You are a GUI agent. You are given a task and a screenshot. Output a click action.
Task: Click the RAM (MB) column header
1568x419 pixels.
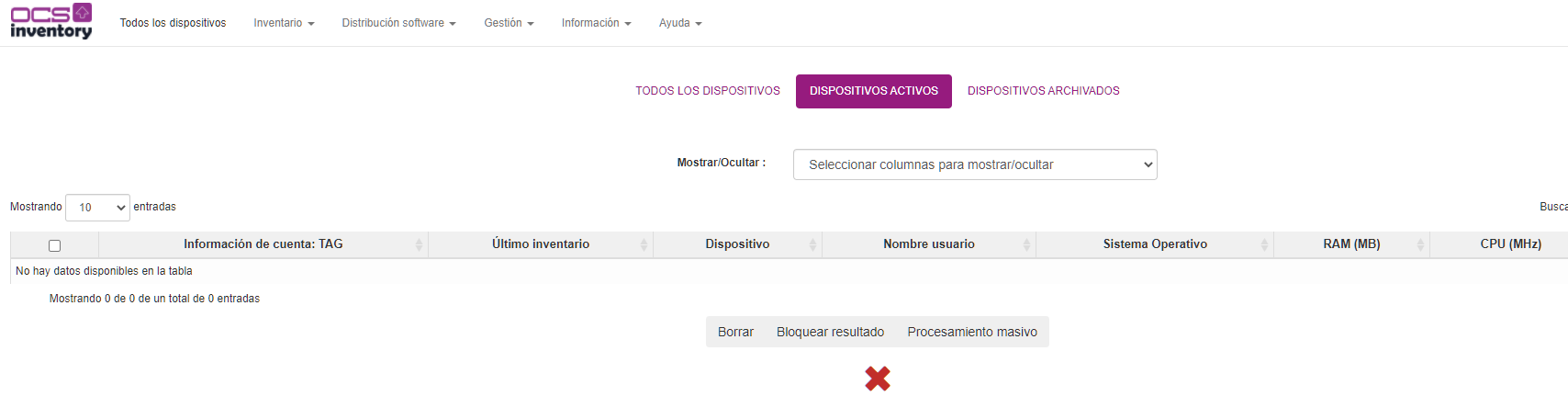[1351, 244]
